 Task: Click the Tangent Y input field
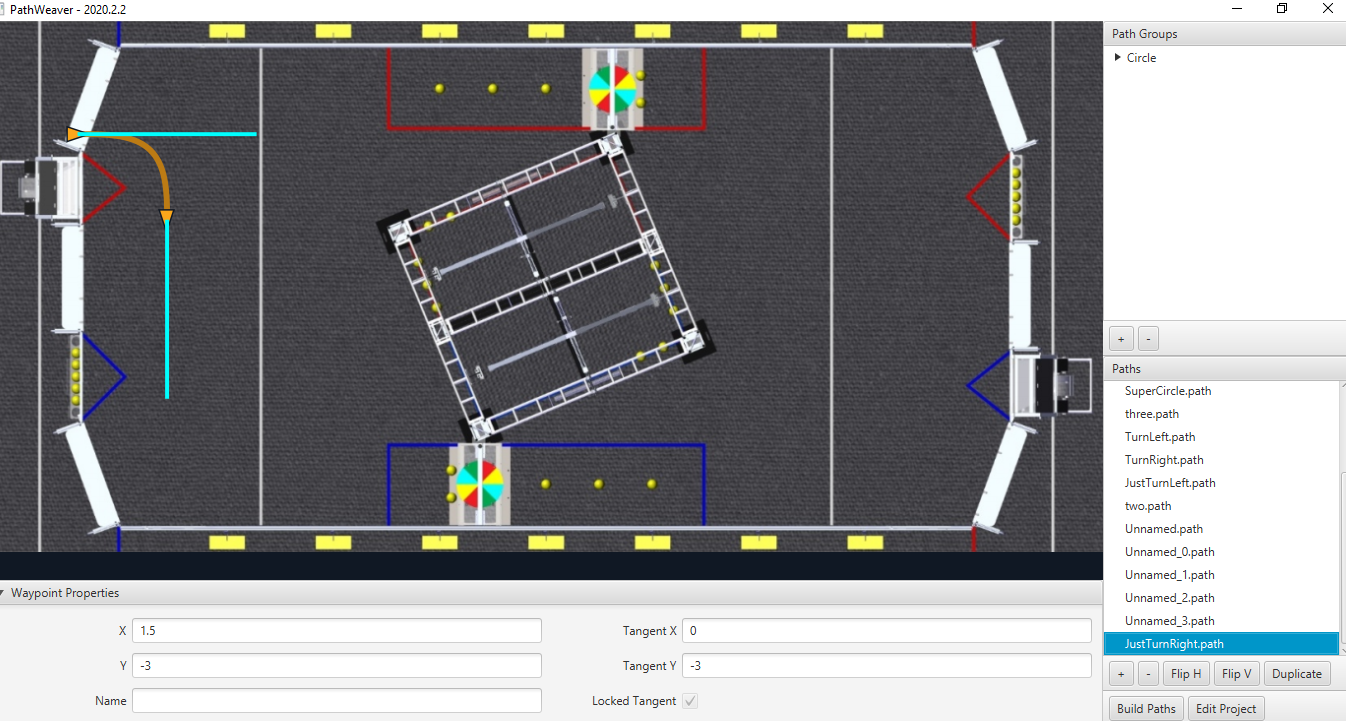click(887, 666)
